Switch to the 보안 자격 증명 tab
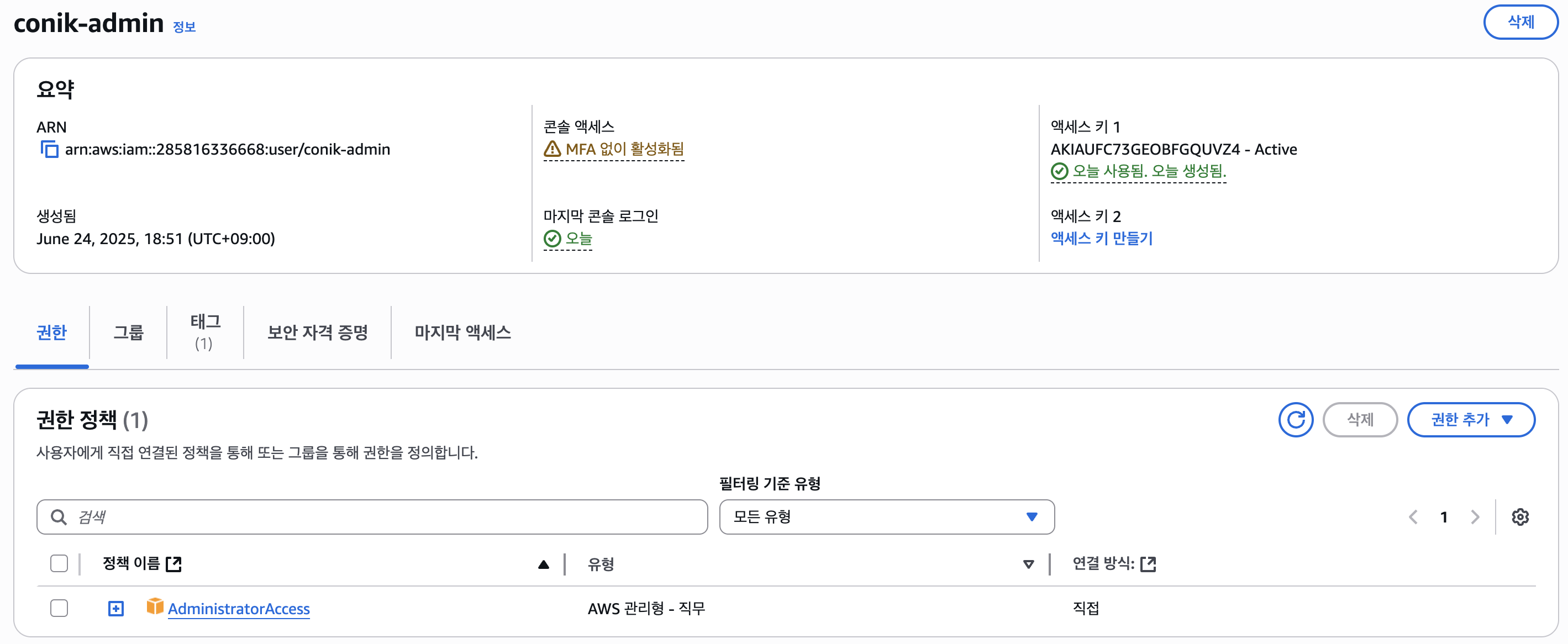 tap(317, 332)
